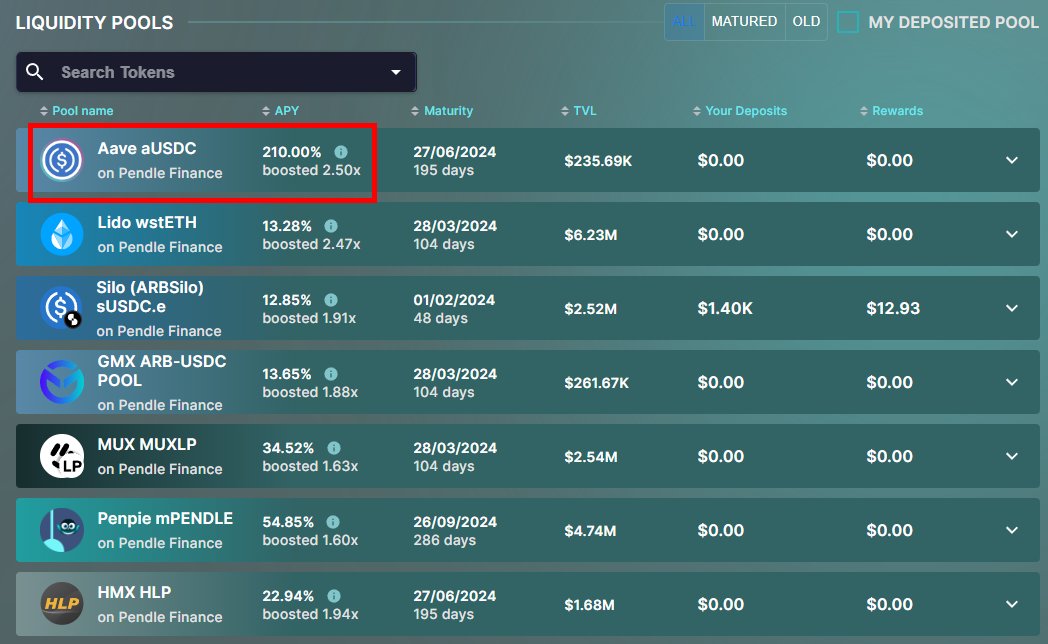Click the Lido wstETH pool name
Viewport: 1048px width, 644px height.
pos(147,222)
